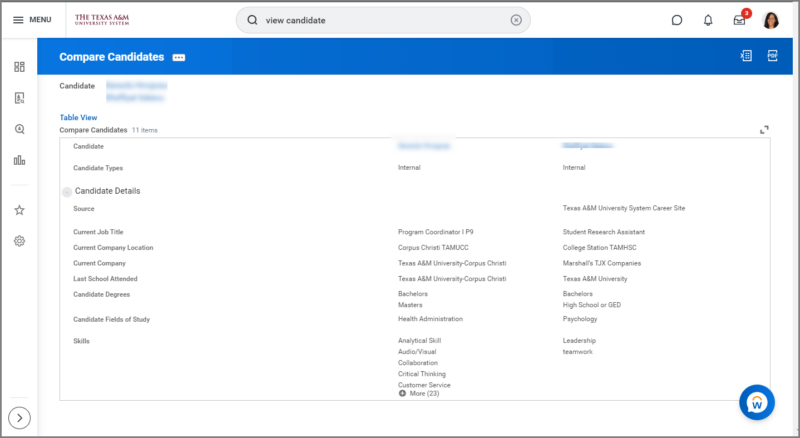Open the settings gear in sidebar
This screenshot has height=438, width=800.
[19, 241]
